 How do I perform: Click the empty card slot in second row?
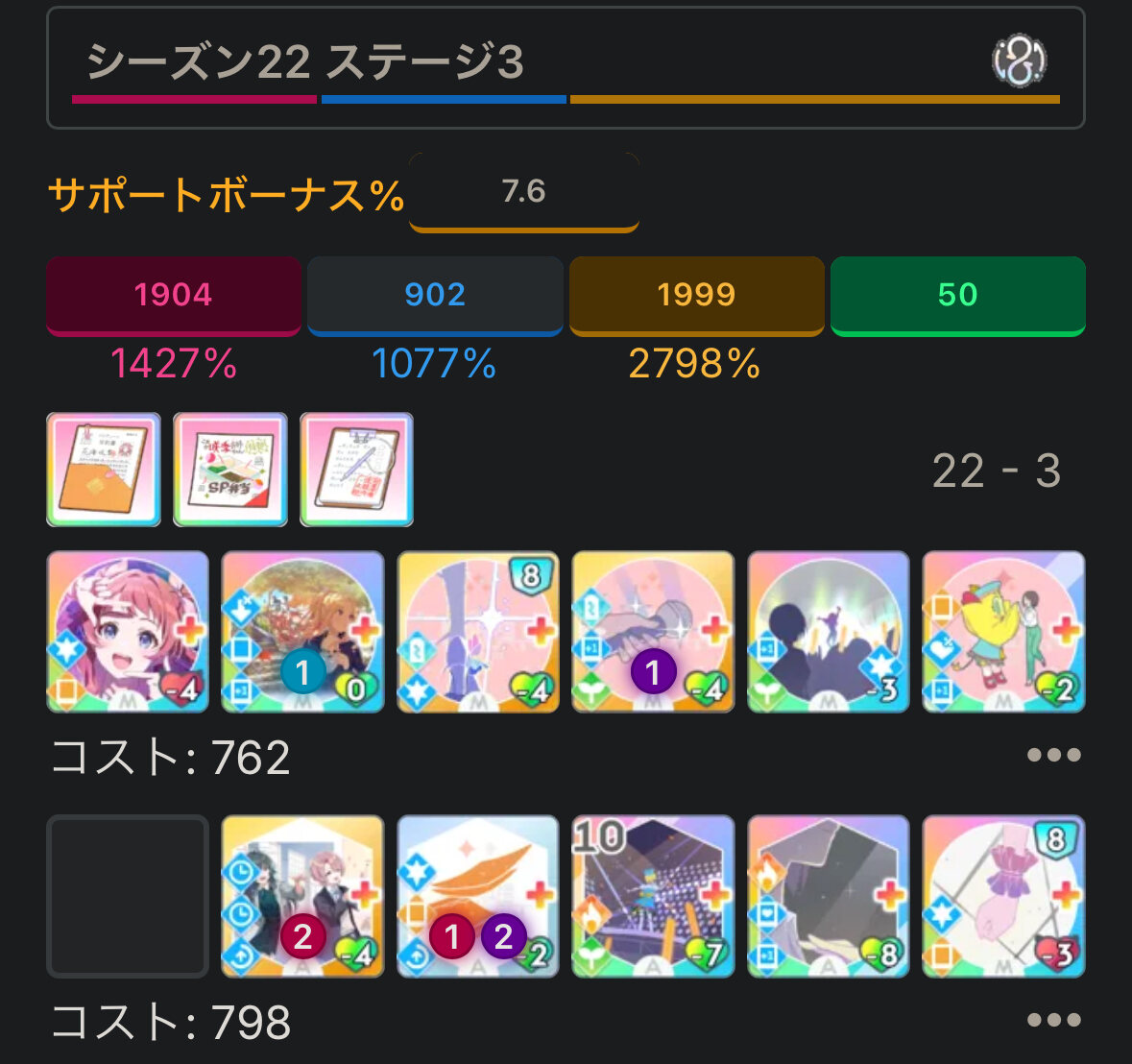click(x=128, y=897)
